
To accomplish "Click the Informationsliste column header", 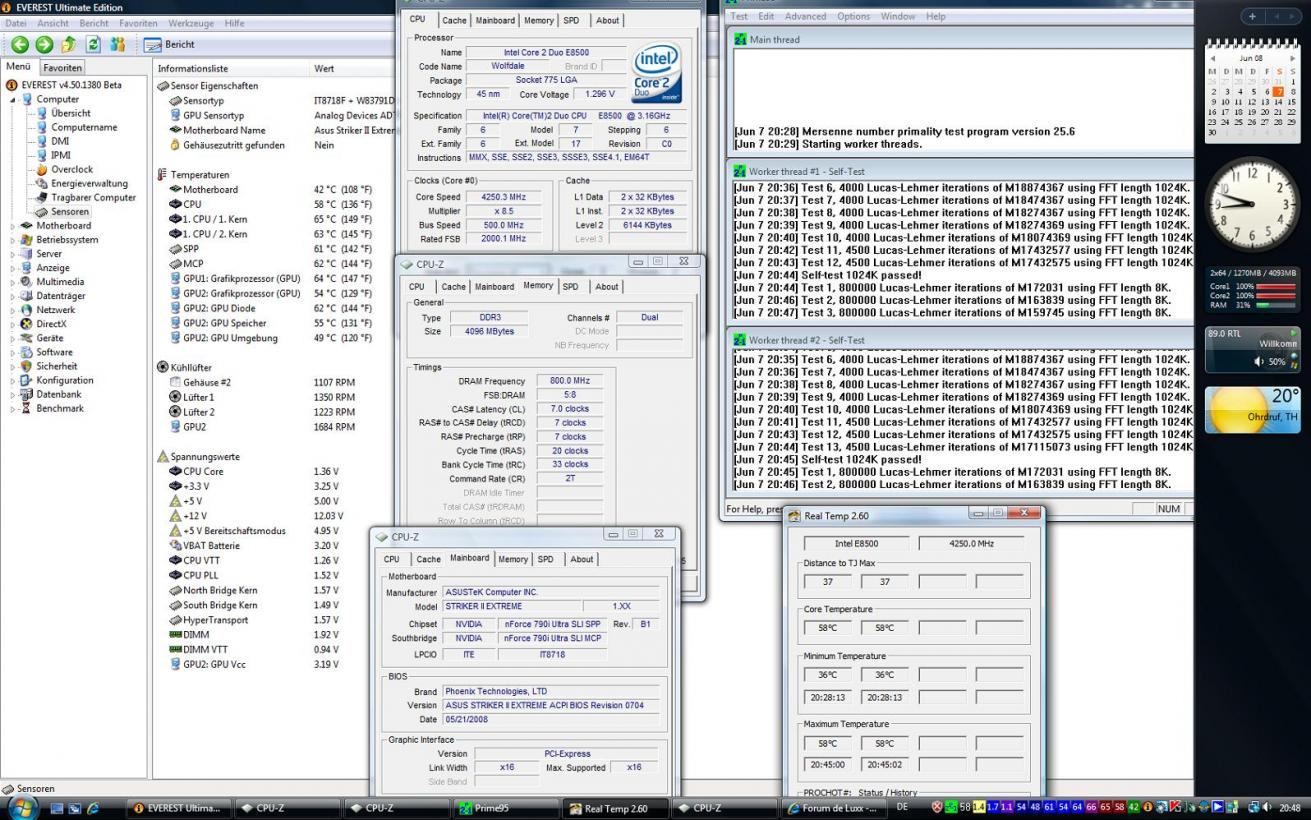I will 193,69.
